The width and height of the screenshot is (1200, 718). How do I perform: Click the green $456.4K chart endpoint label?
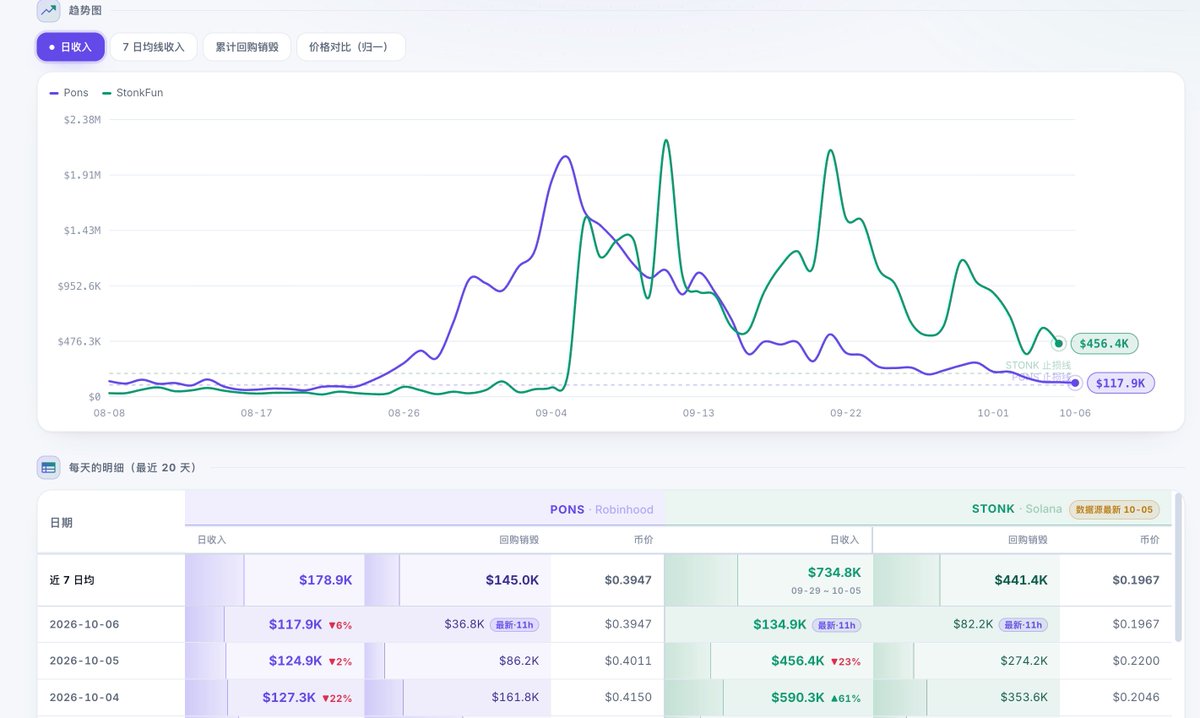click(x=1104, y=344)
